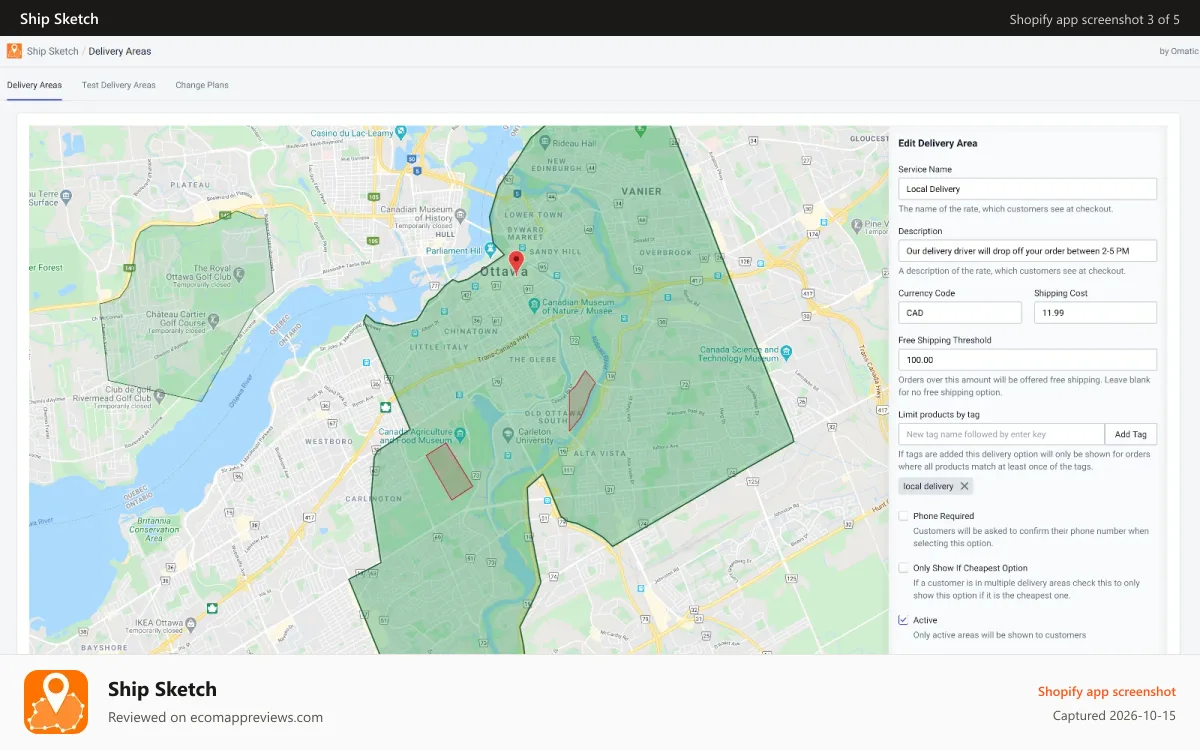This screenshot has width=1200, height=750.
Task: Click the LITTLE ITALY map label
Action: coord(438,347)
